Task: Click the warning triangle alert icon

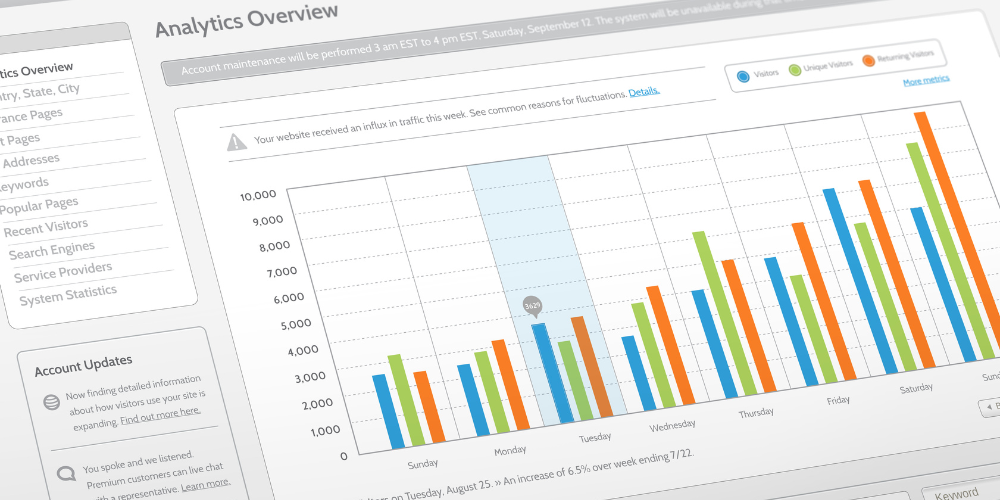Action: (236, 142)
